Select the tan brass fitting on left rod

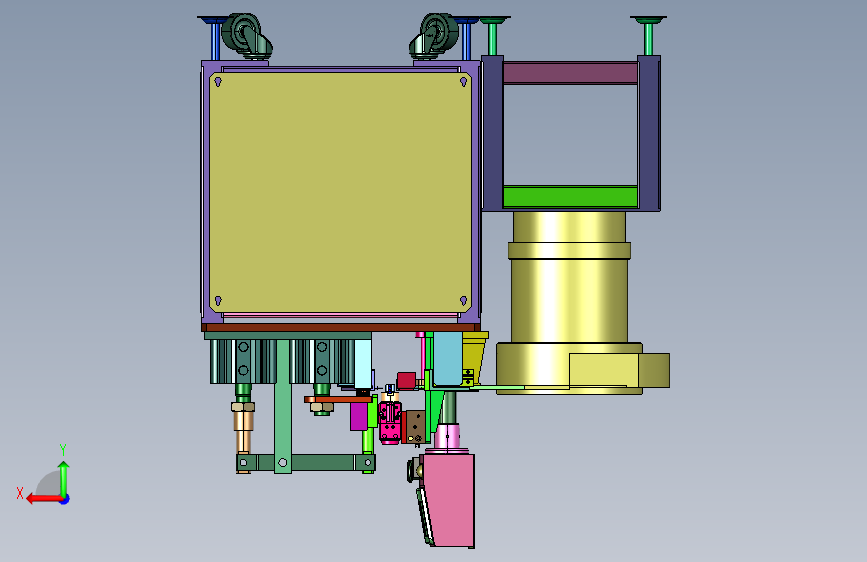pyautogui.click(x=243, y=423)
